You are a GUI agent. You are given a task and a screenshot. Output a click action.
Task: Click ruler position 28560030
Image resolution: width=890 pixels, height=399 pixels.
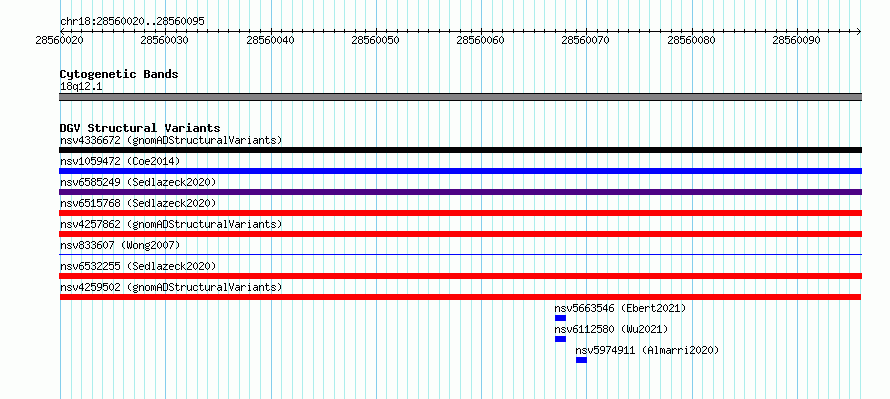[x=165, y=40]
